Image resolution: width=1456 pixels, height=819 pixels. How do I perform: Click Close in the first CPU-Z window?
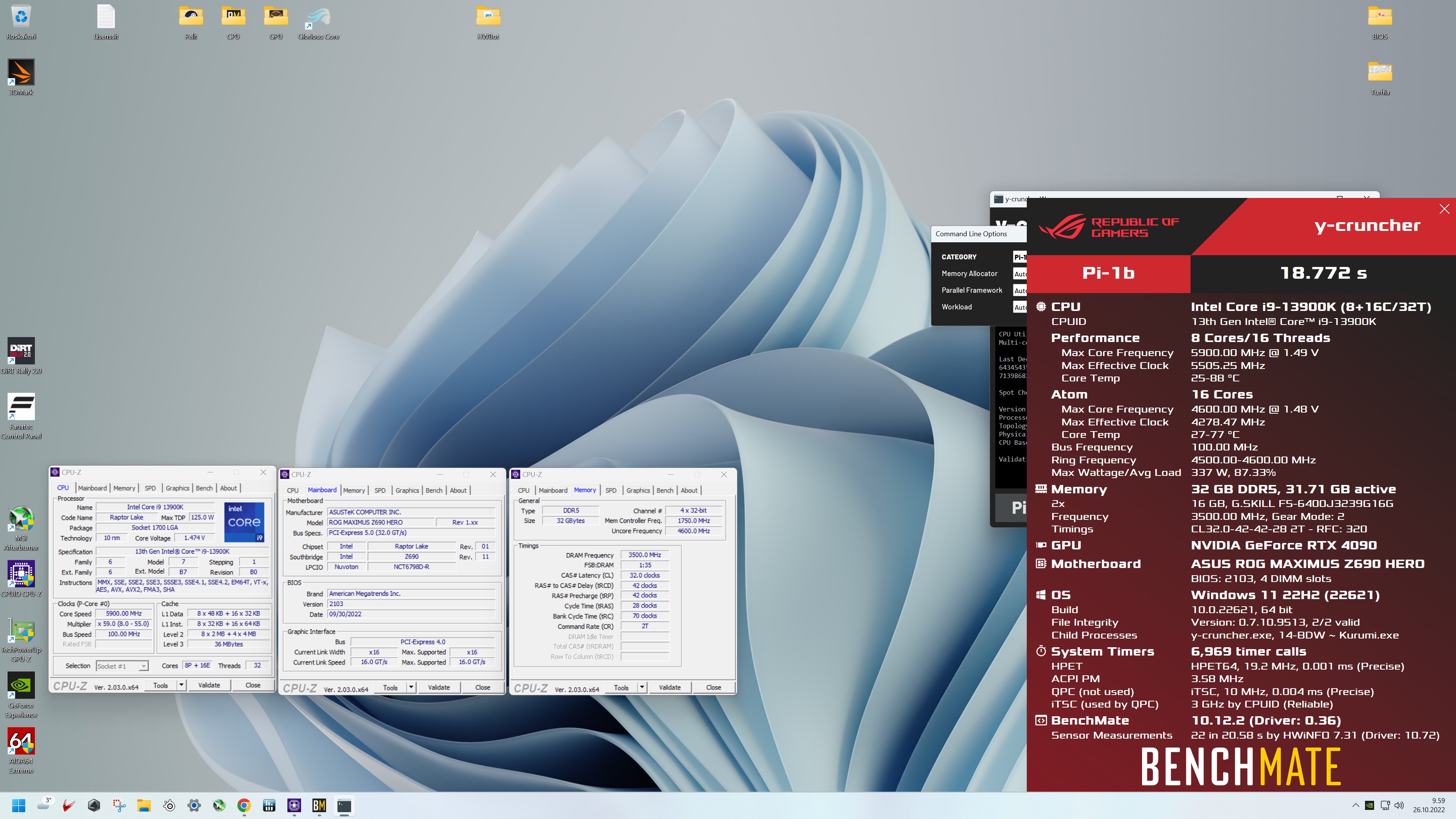click(x=253, y=685)
